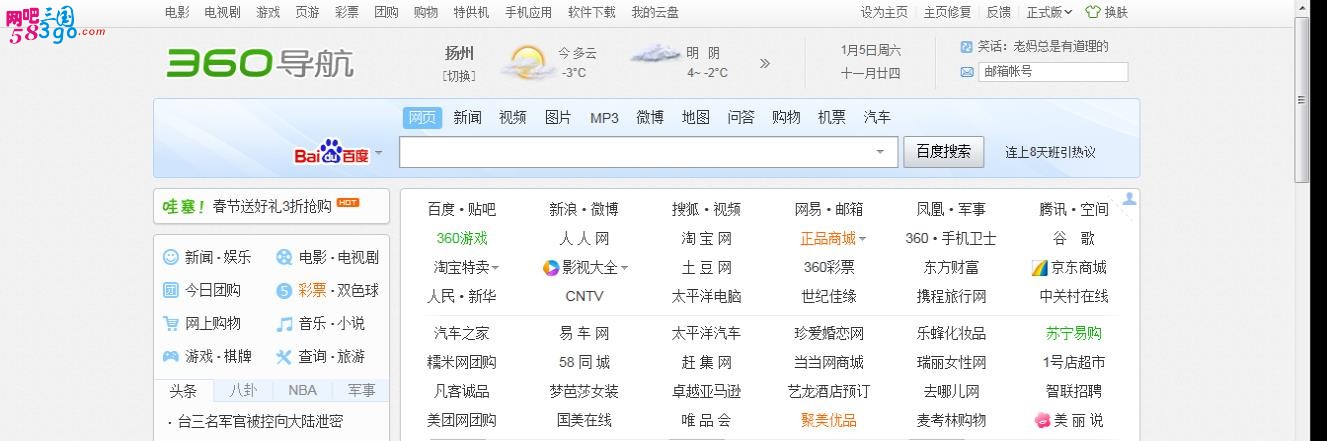Click the 网上购物 cart icon
Image resolution: width=1327 pixels, height=441 pixels.
click(x=171, y=323)
